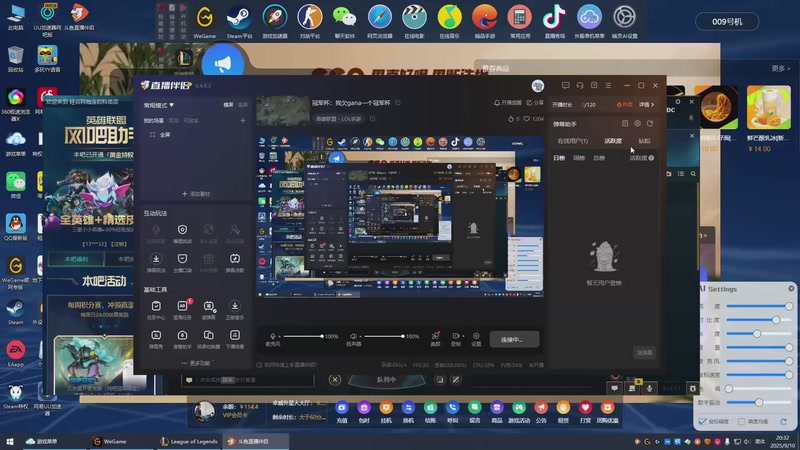Click the 充值 recharge icon in bottom bar

click(342, 407)
